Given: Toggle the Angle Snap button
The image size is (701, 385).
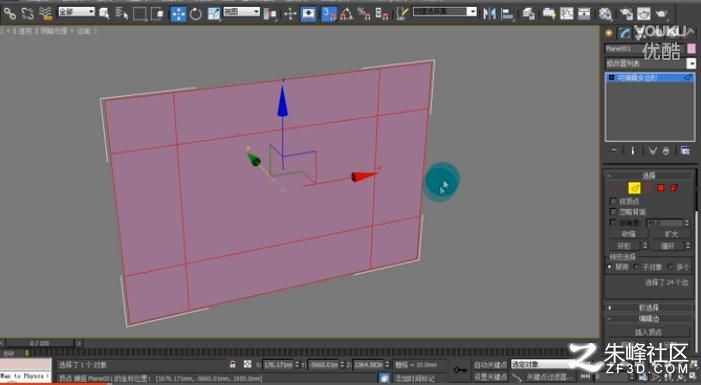Looking at the screenshot, I should click(346, 14).
